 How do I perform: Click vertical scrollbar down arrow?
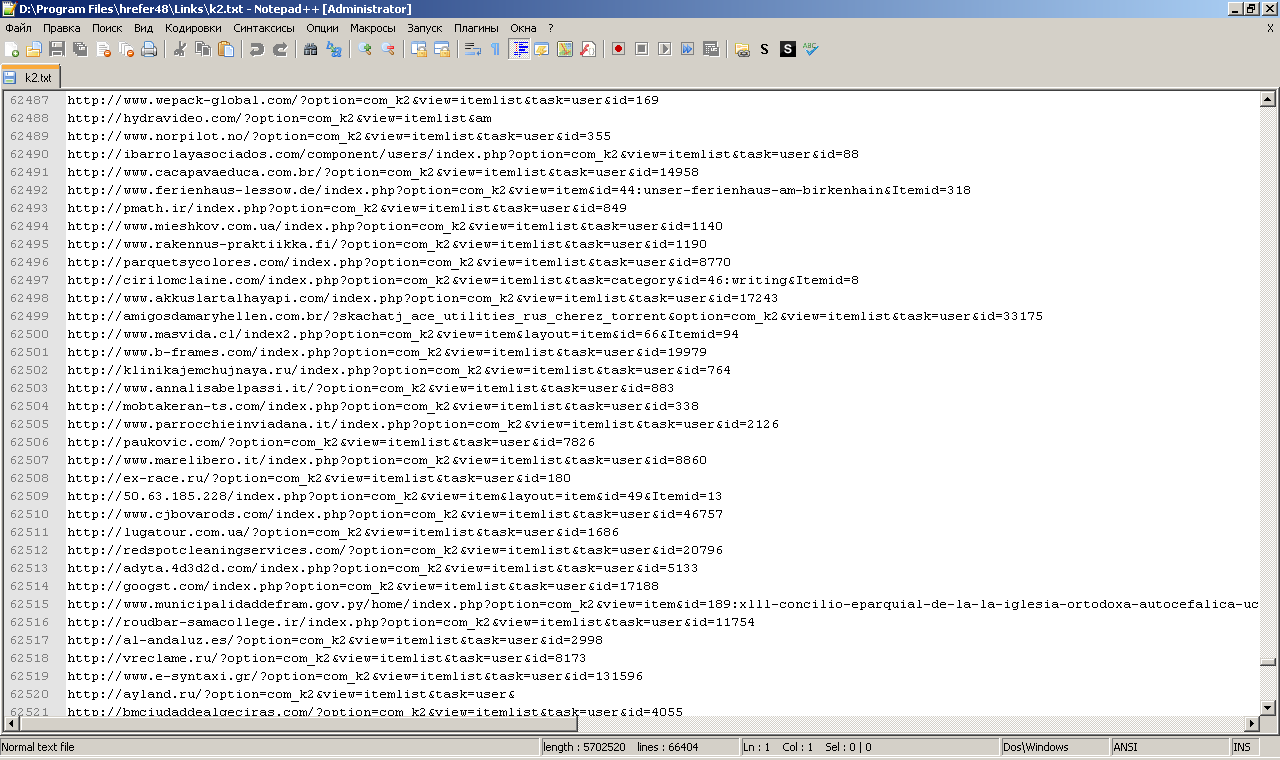[1268, 708]
